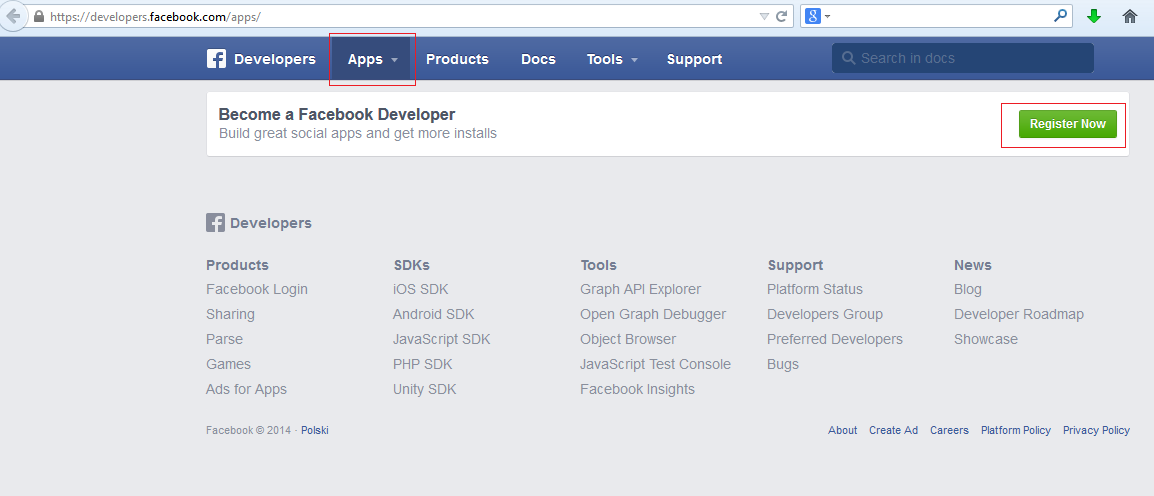
Task: Open the Sharing footer link
Action: pyautogui.click(x=230, y=314)
